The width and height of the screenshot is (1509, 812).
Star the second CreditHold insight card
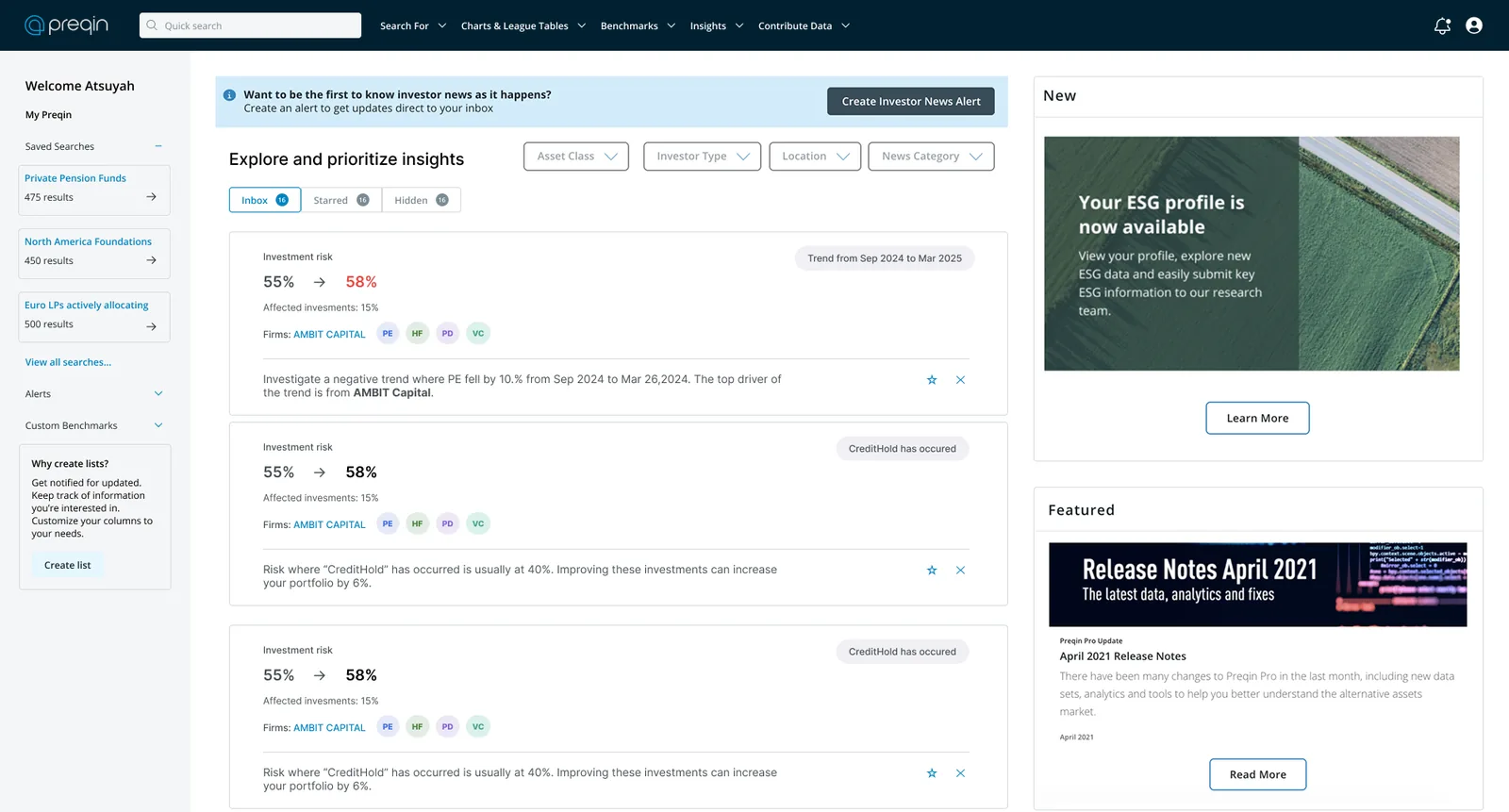tap(932, 571)
